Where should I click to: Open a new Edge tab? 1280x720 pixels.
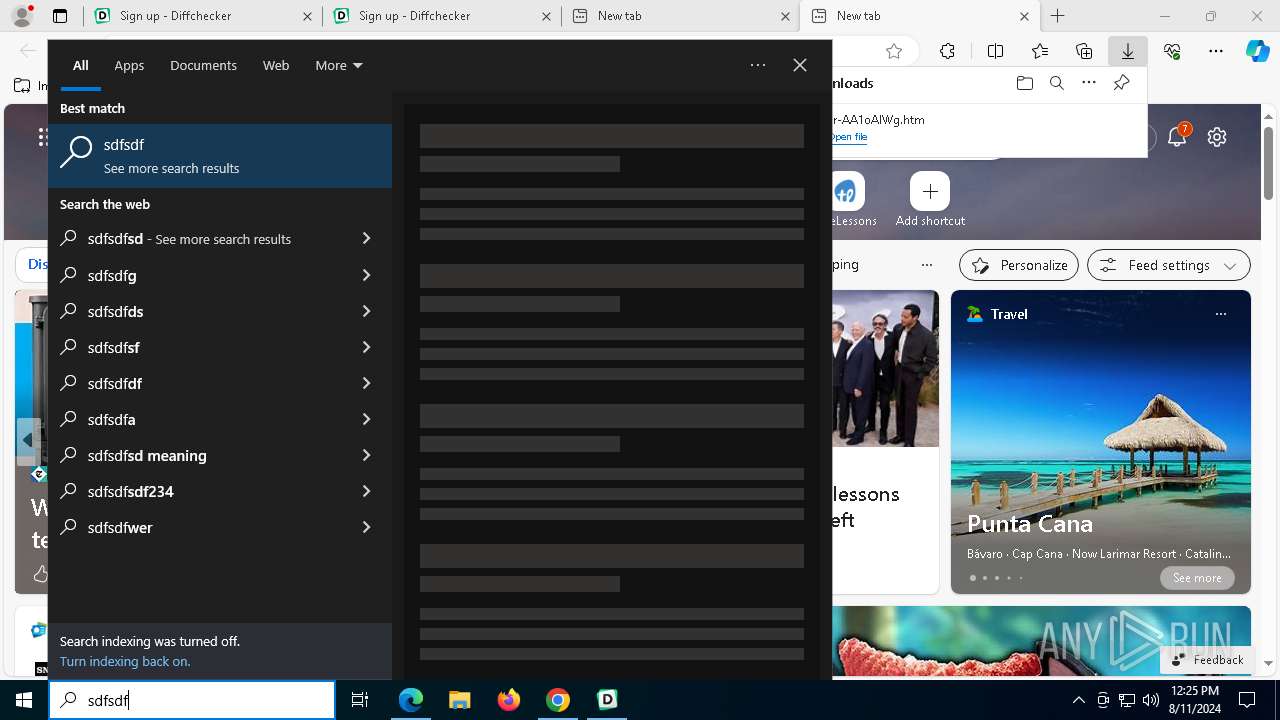[1057, 16]
